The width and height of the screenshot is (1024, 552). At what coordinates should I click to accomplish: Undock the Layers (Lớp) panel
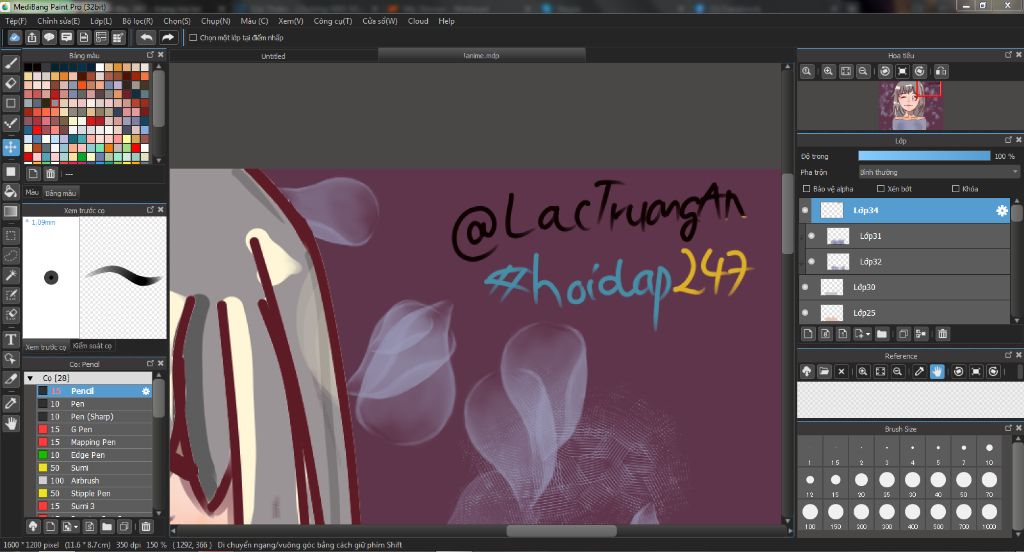coord(1008,140)
